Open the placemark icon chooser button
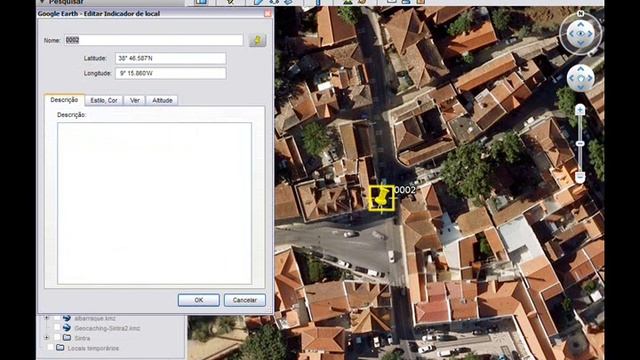 [257, 40]
